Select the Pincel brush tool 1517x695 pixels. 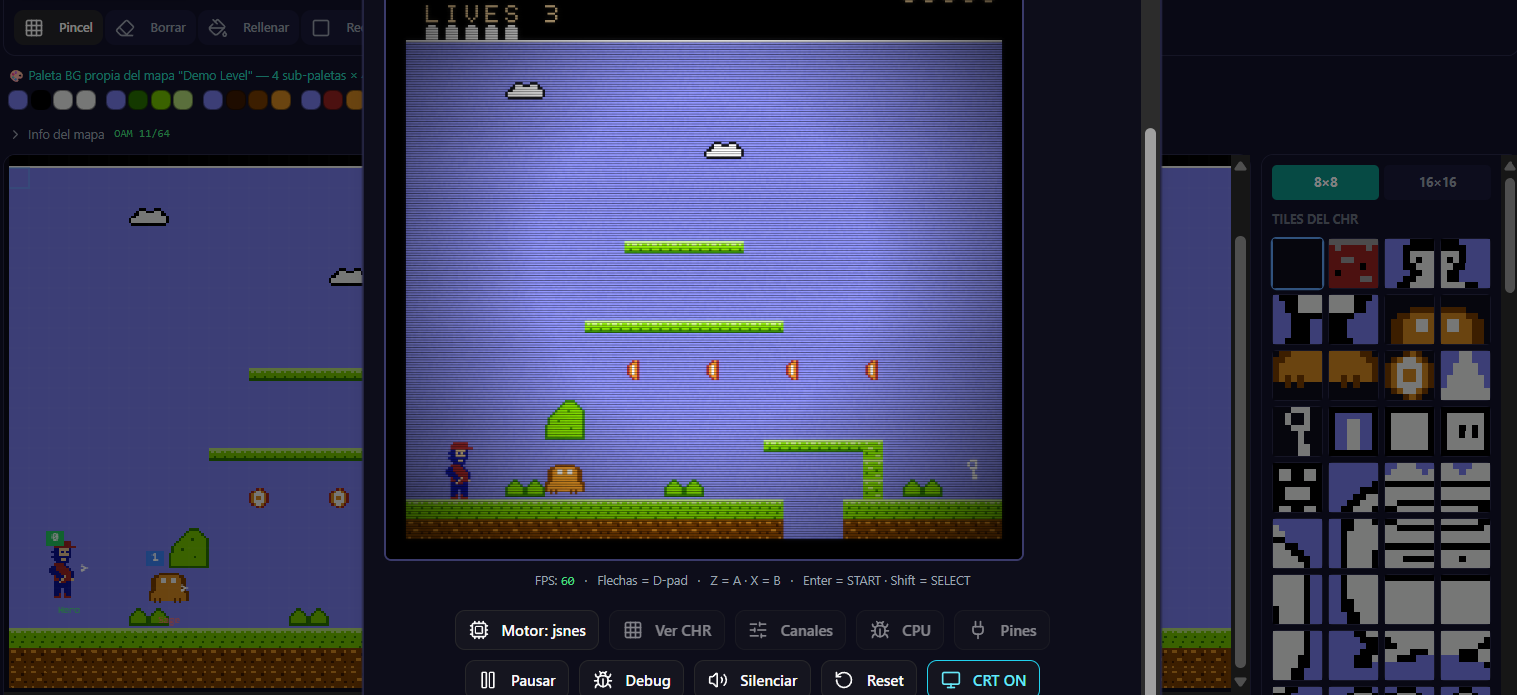point(60,28)
